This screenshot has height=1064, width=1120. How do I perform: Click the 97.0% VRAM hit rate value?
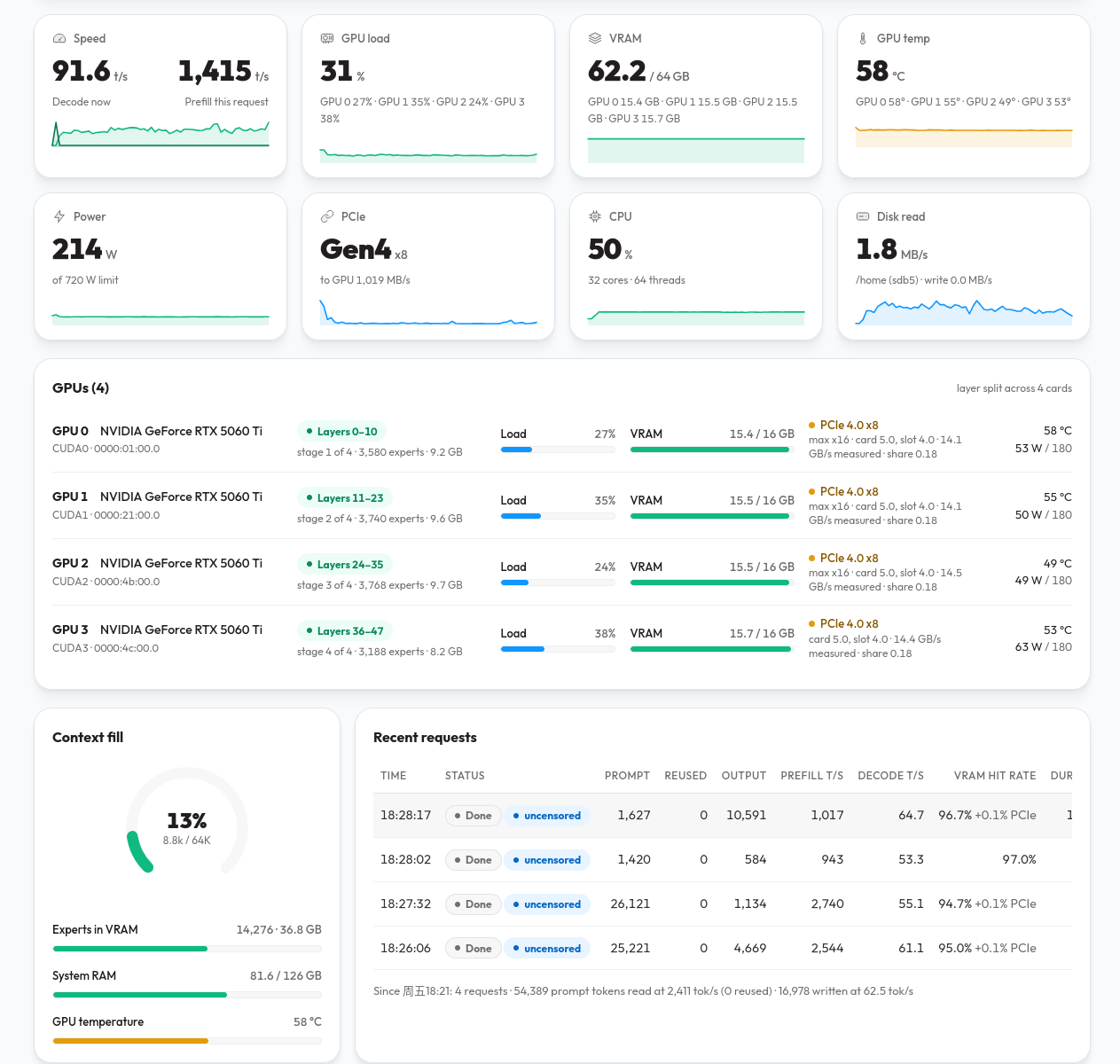pyautogui.click(x=1020, y=860)
